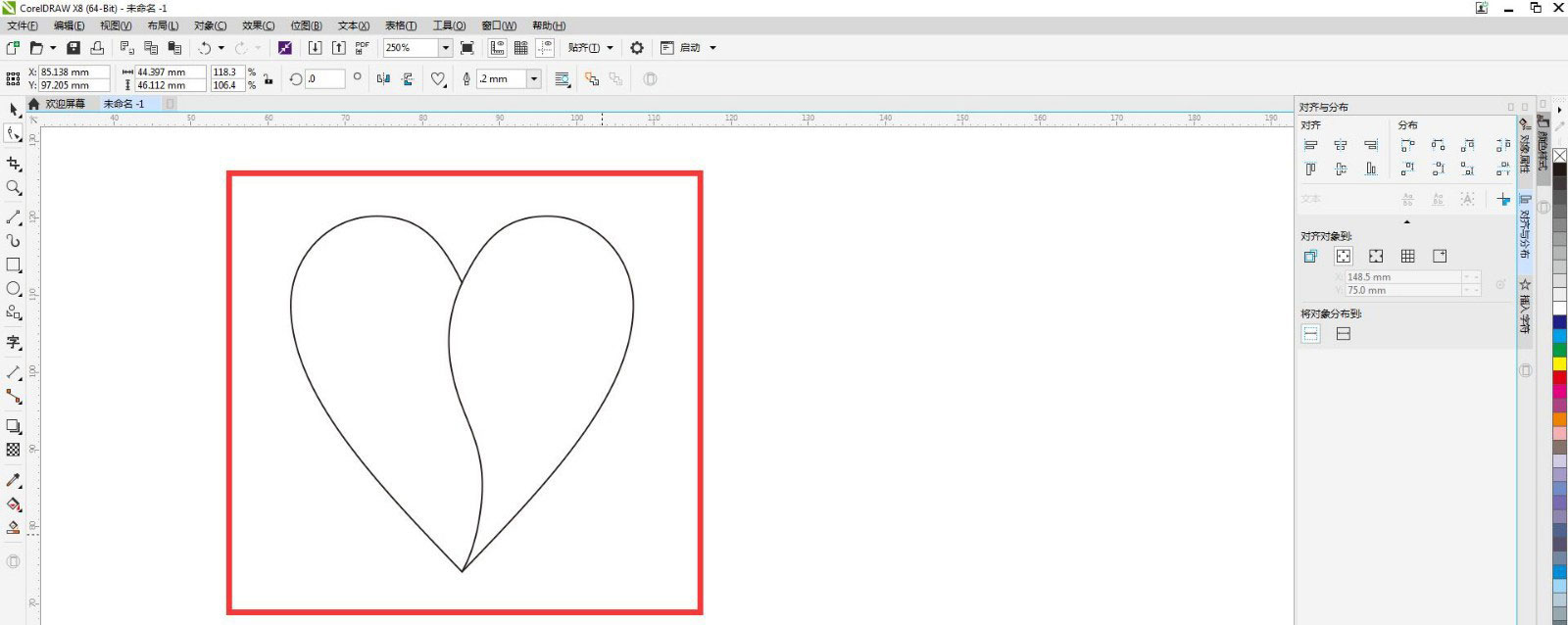The height and width of the screenshot is (625, 1568).
Task: Toggle align to Page center option
Action: coord(1376,257)
